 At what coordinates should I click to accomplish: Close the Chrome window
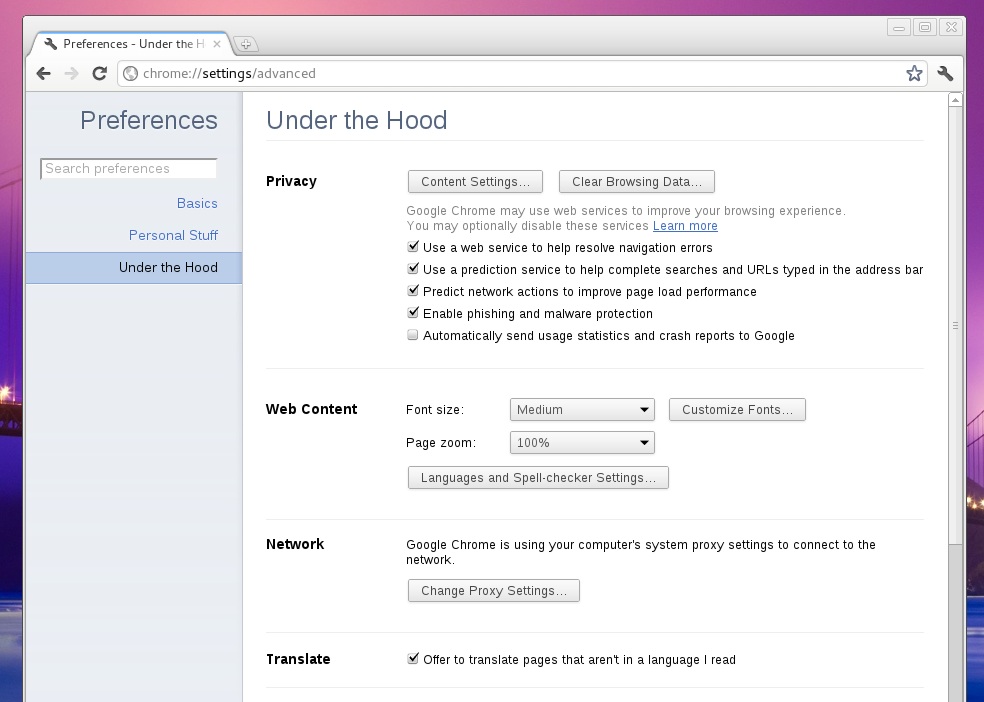[x=951, y=27]
